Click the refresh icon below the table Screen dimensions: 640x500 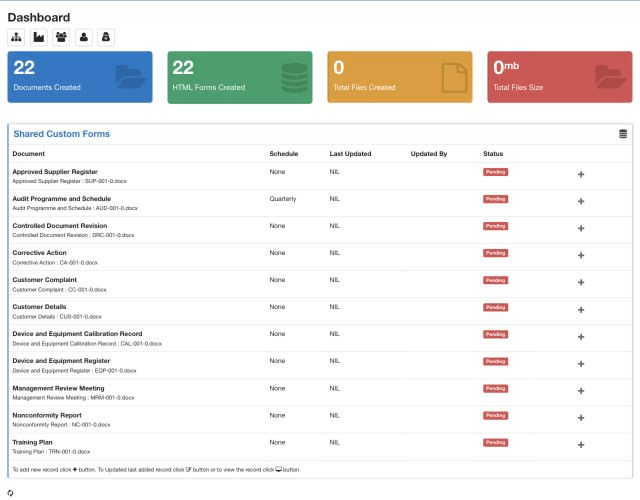(x=10, y=493)
